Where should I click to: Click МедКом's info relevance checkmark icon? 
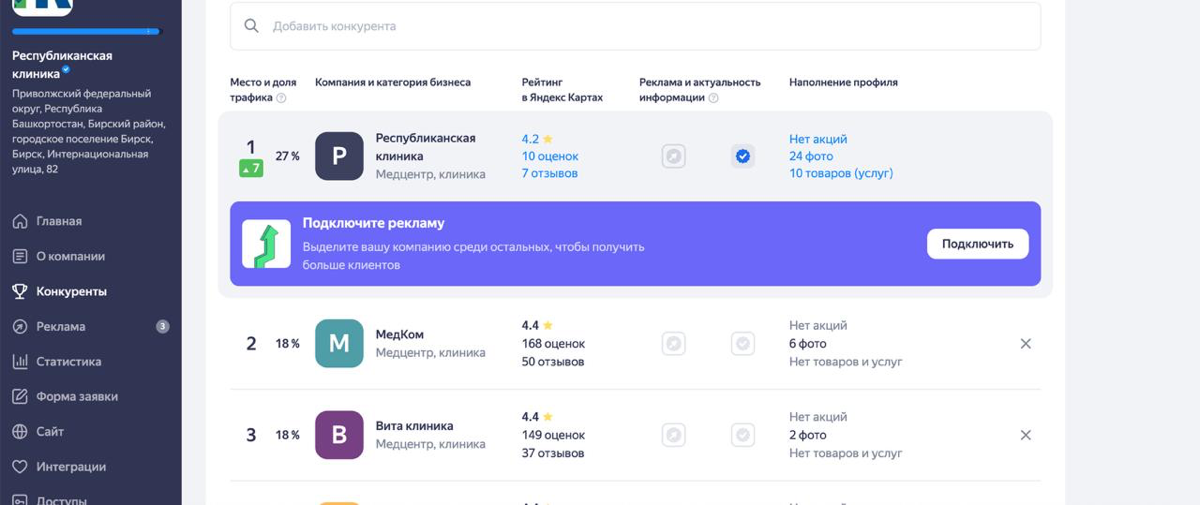(x=743, y=343)
